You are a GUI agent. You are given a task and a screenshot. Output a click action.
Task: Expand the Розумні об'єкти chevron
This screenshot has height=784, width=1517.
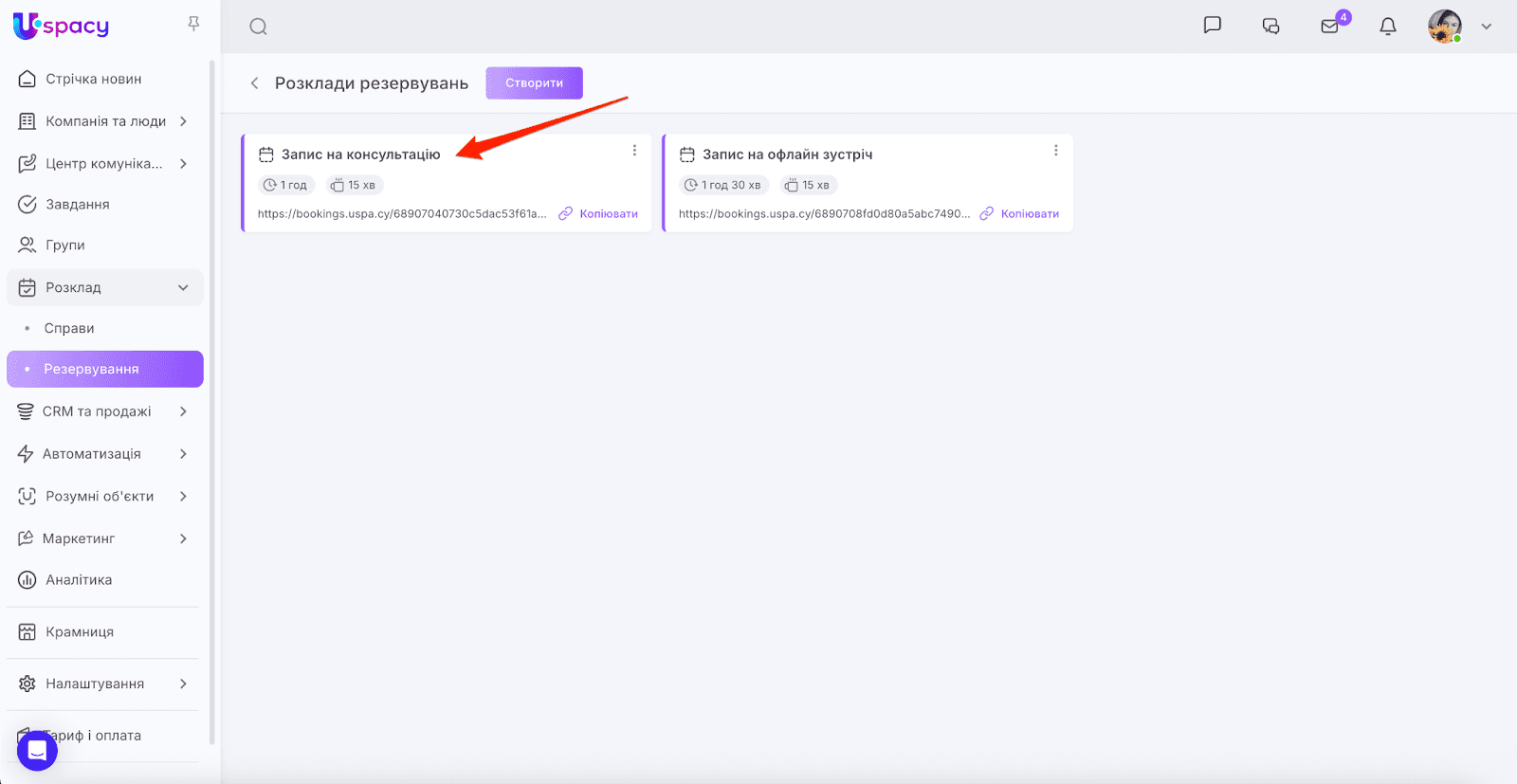tap(183, 497)
